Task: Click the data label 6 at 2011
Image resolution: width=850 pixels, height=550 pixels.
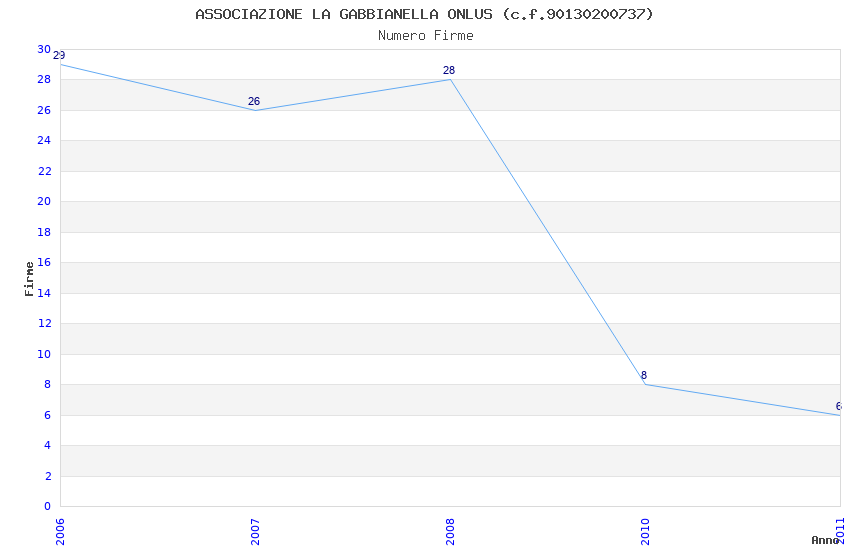Action: 839,406
